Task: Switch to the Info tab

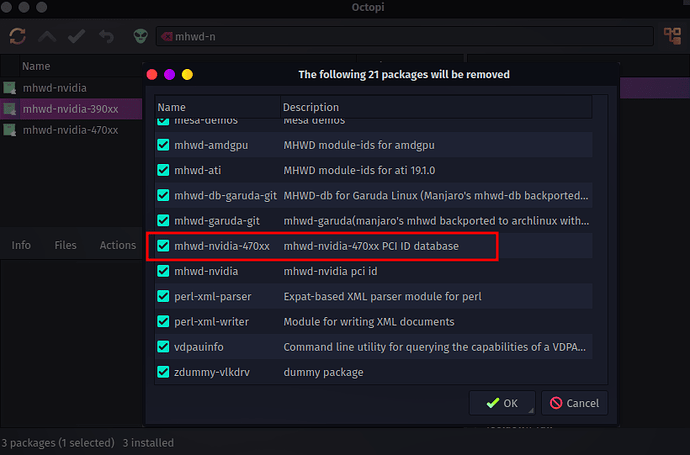Action: click(x=21, y=245)
